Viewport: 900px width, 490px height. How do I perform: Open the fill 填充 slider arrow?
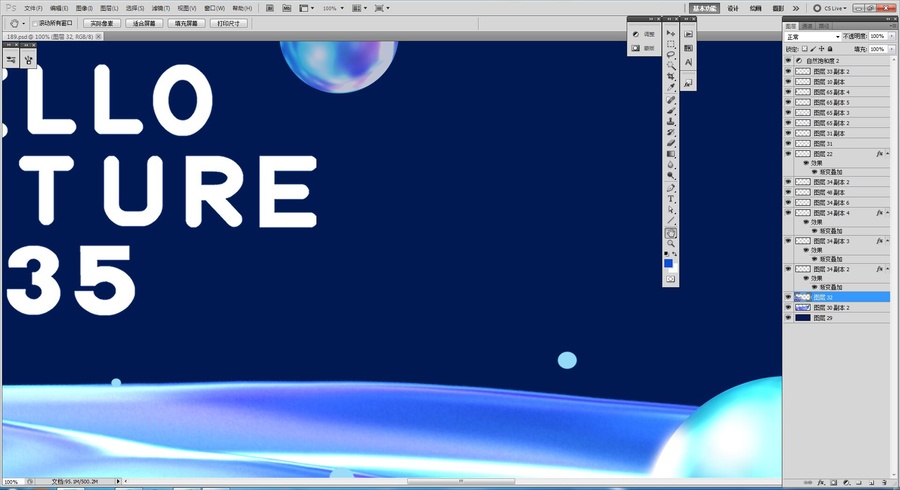tap(892, 49)
